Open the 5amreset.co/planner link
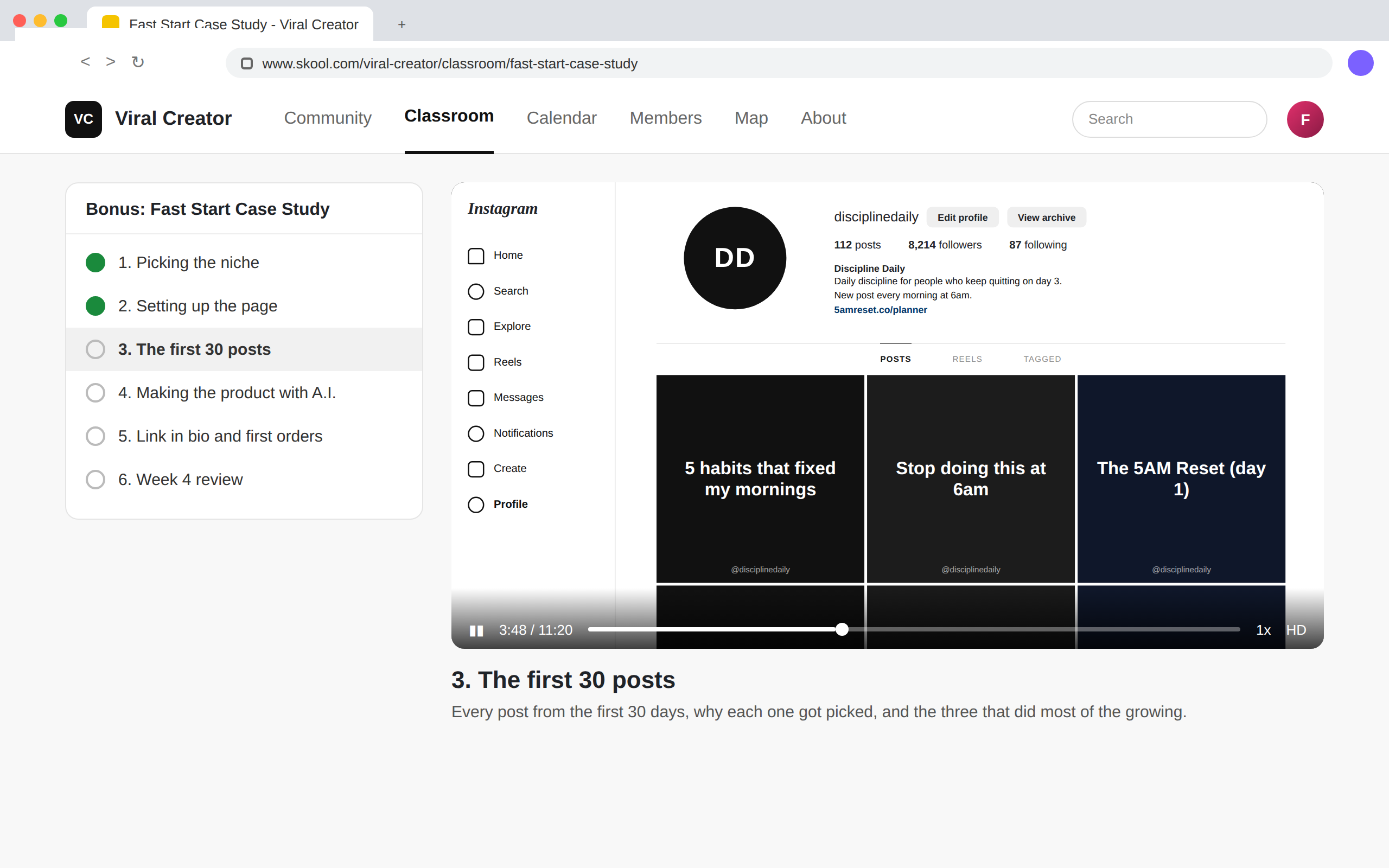This screenshot has width=1389, height=868. point(880,309)
